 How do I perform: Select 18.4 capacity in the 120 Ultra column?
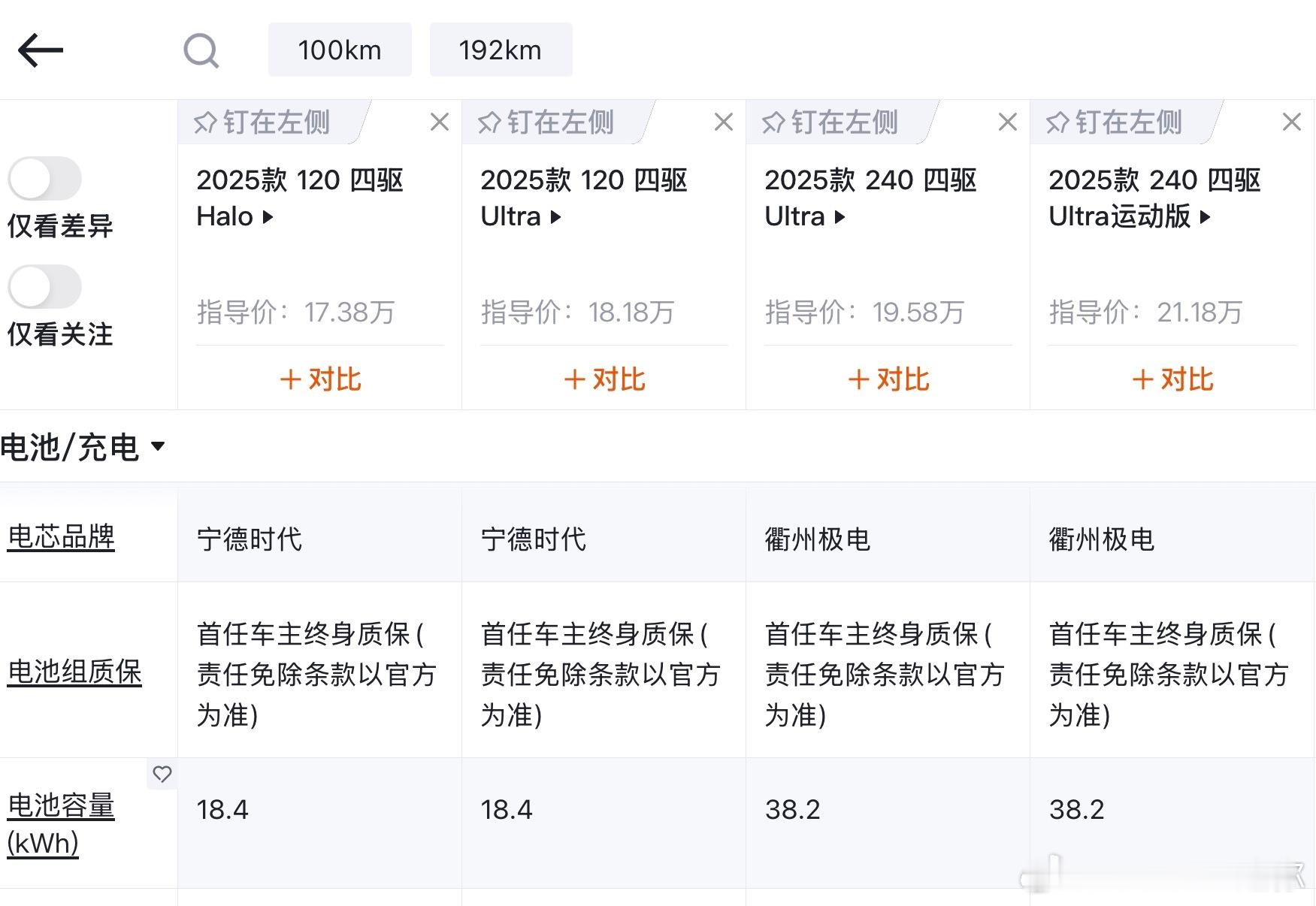point(507,810)
